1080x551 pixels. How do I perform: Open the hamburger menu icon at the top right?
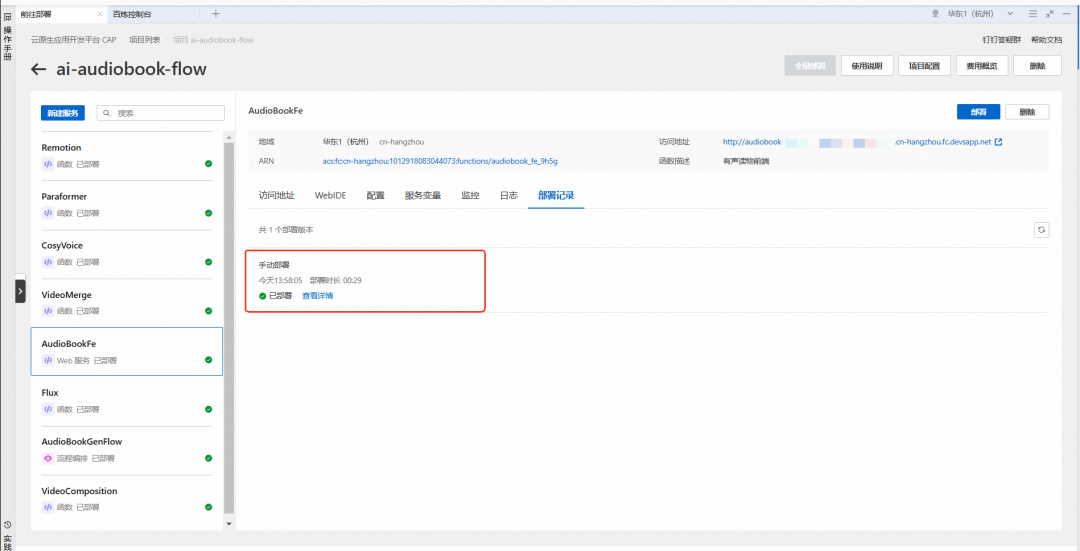(1032, 13)
